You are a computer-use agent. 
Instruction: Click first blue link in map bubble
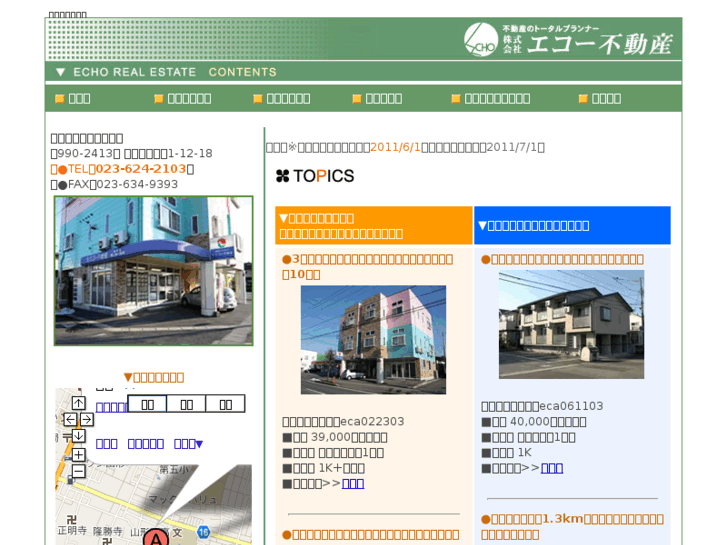click(x=107, y=444)
